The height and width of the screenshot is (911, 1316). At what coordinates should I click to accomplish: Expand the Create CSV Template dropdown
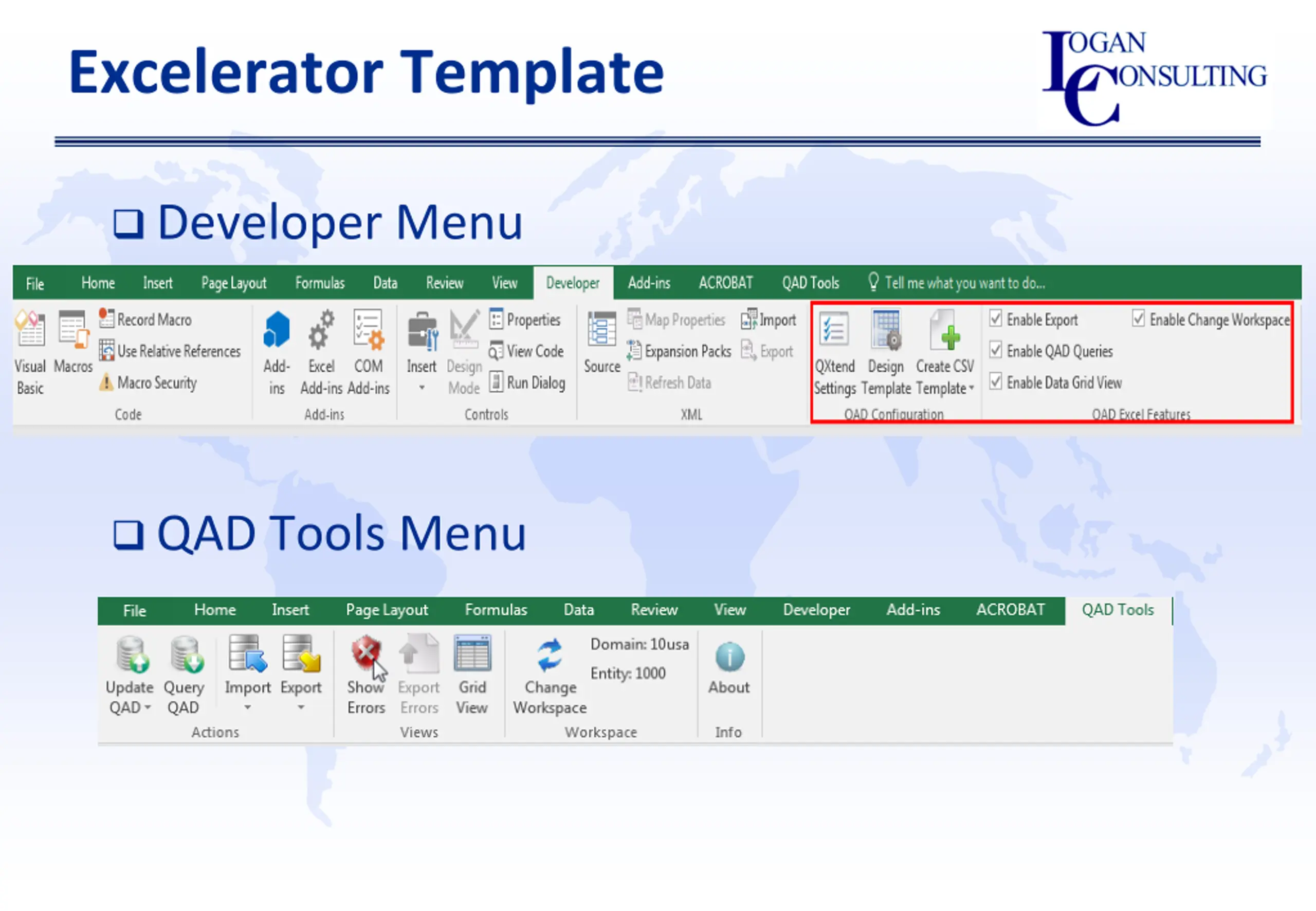point(971,388)
